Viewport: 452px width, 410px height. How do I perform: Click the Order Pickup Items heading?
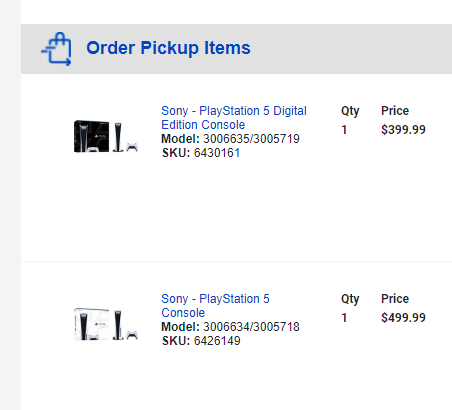[x=168, y=48]
